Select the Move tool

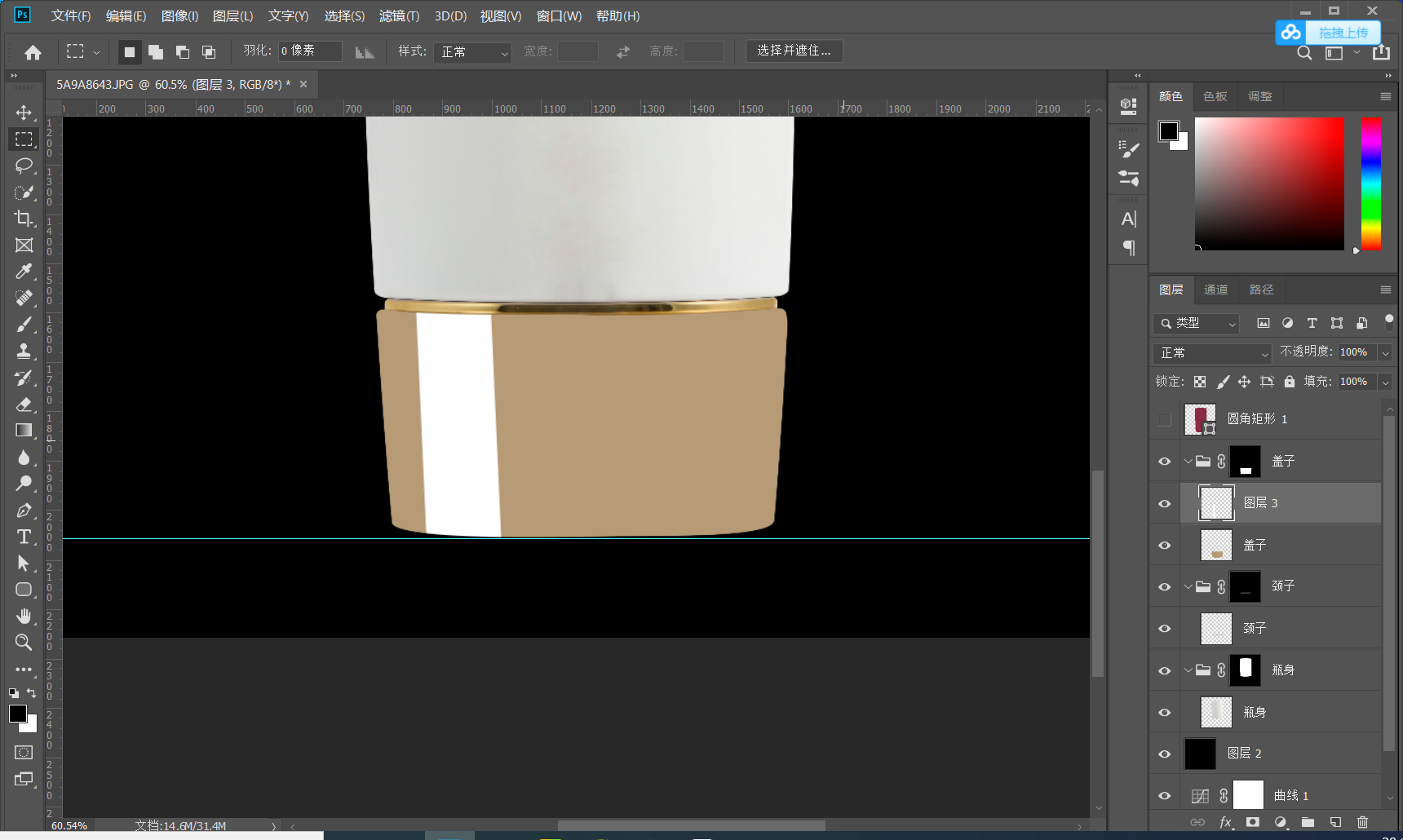pos(24,113)
